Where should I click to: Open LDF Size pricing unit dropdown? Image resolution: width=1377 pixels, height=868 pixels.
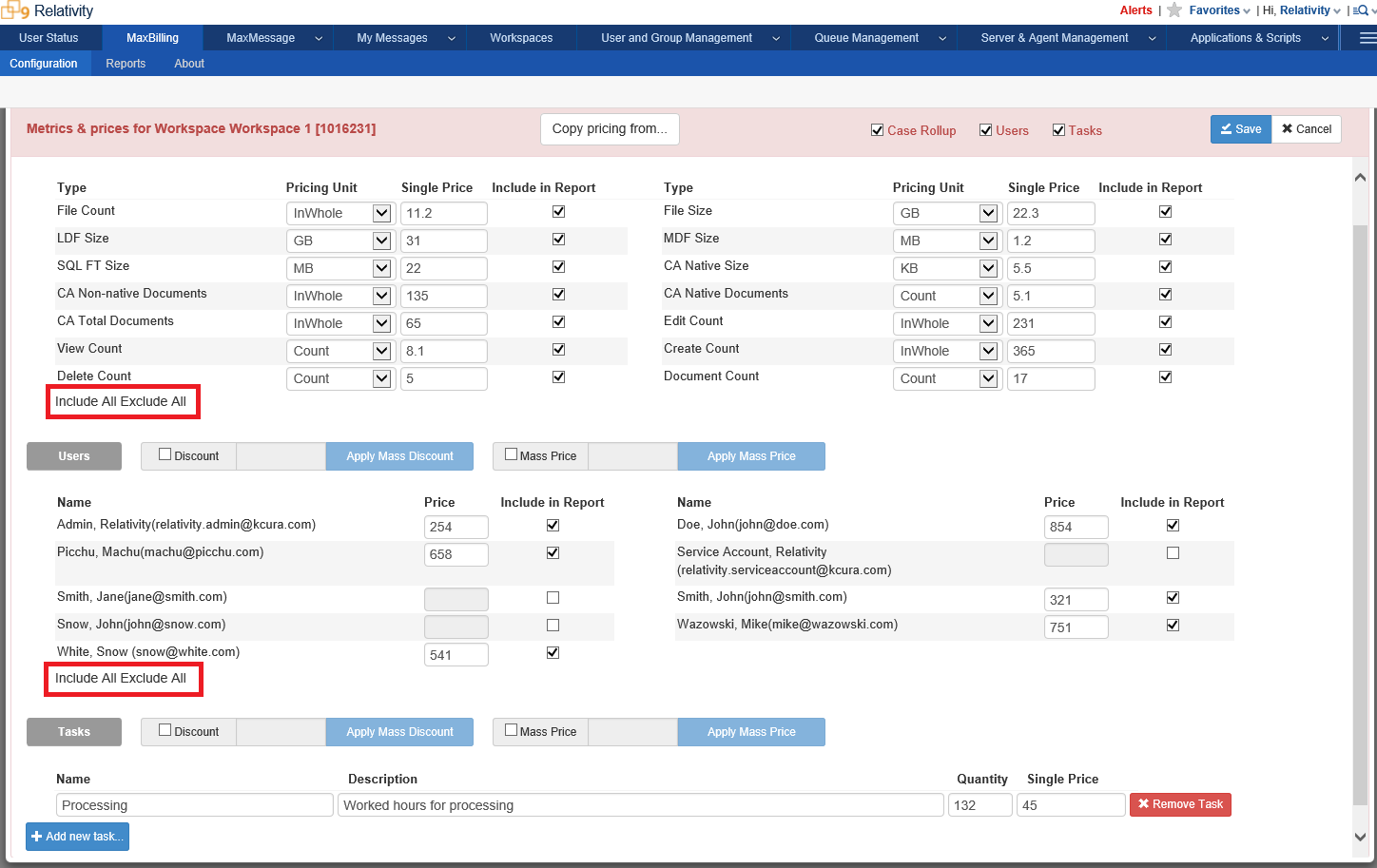click(339, 241)
